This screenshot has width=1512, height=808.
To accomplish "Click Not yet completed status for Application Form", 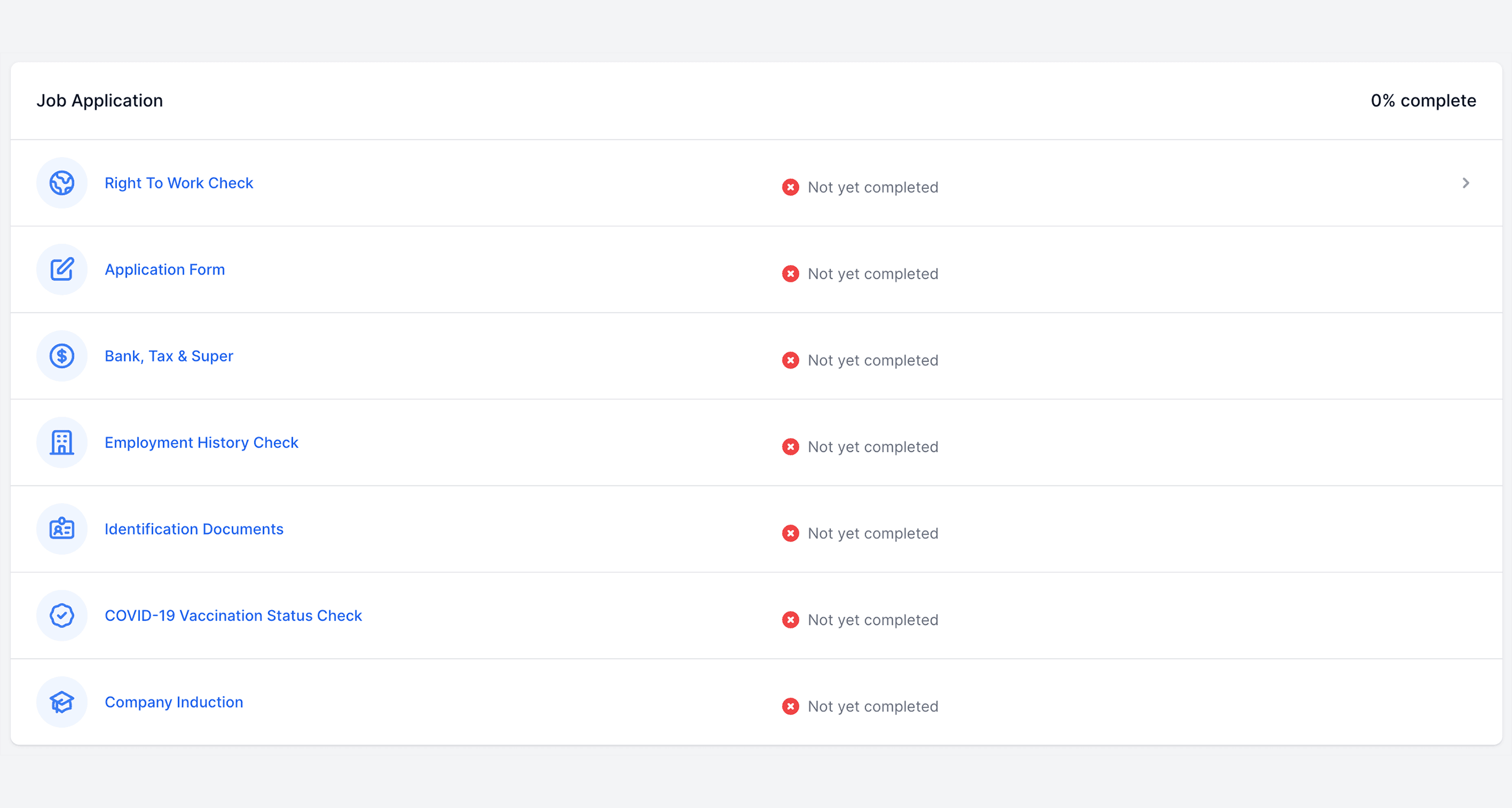I will (872, 274).
